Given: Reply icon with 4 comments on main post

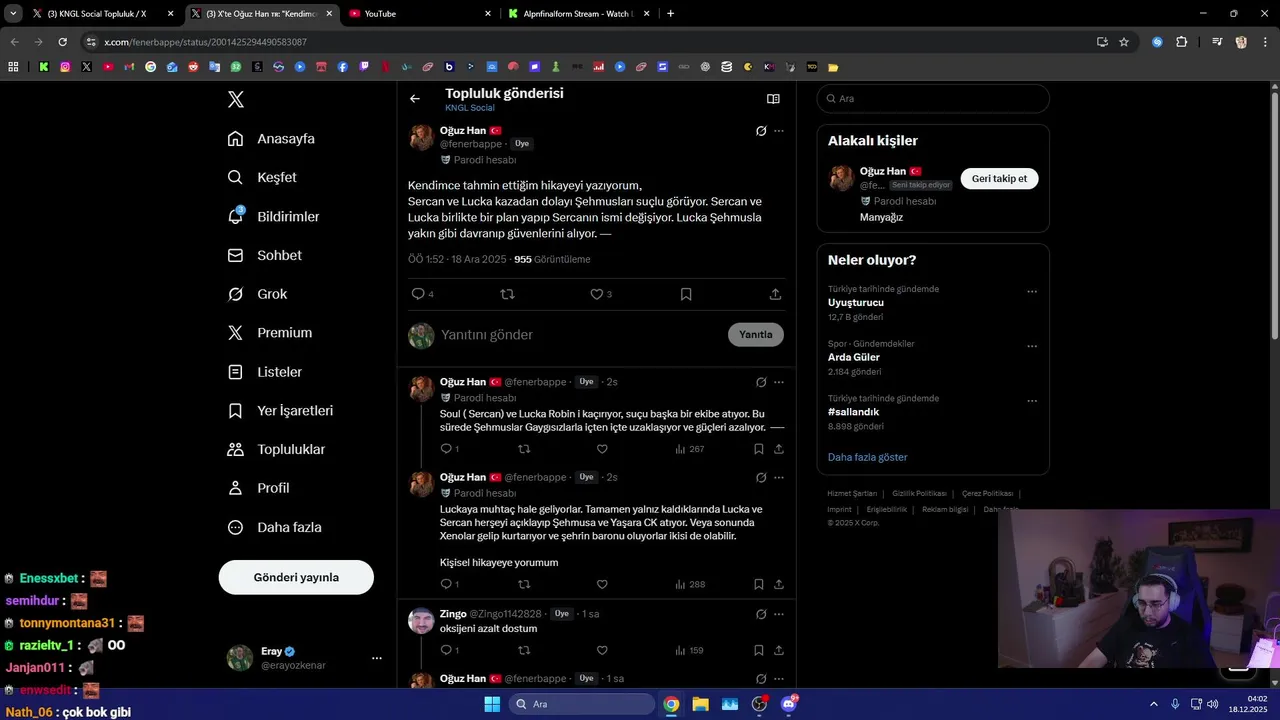Looking at the screenshot, I should click(422, 294).
